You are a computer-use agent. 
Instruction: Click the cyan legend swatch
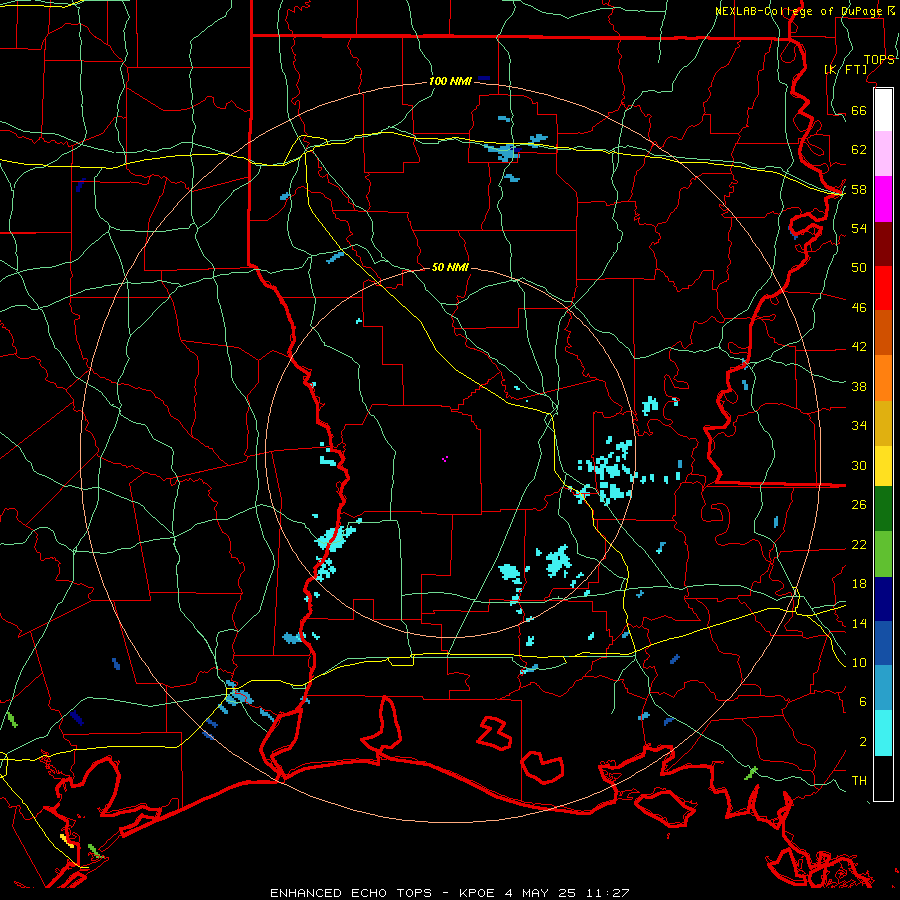[x=883, y=733]
